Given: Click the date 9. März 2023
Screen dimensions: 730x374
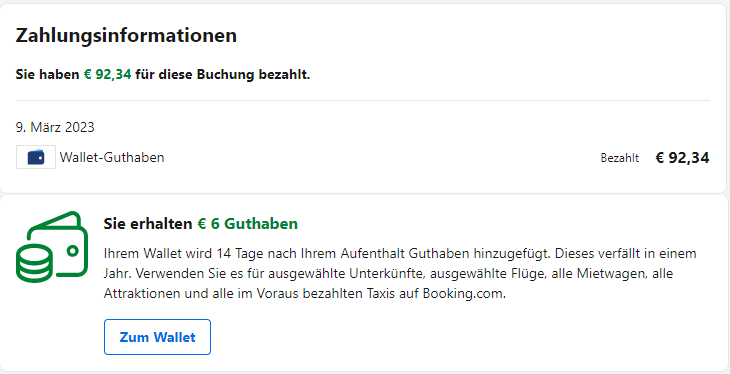Looking at the screenshot, I should pyautogui.click(x=55, y=127).
